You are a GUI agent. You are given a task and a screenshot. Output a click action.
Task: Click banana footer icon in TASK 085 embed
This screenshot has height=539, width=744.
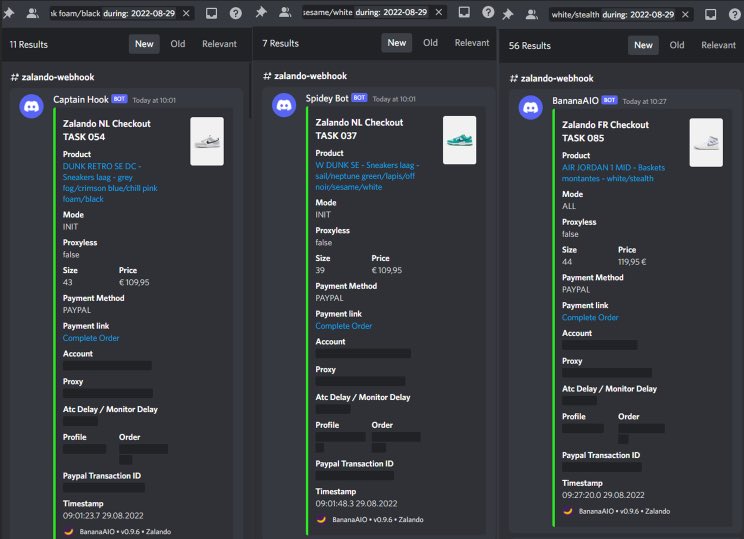pos(567,511)
